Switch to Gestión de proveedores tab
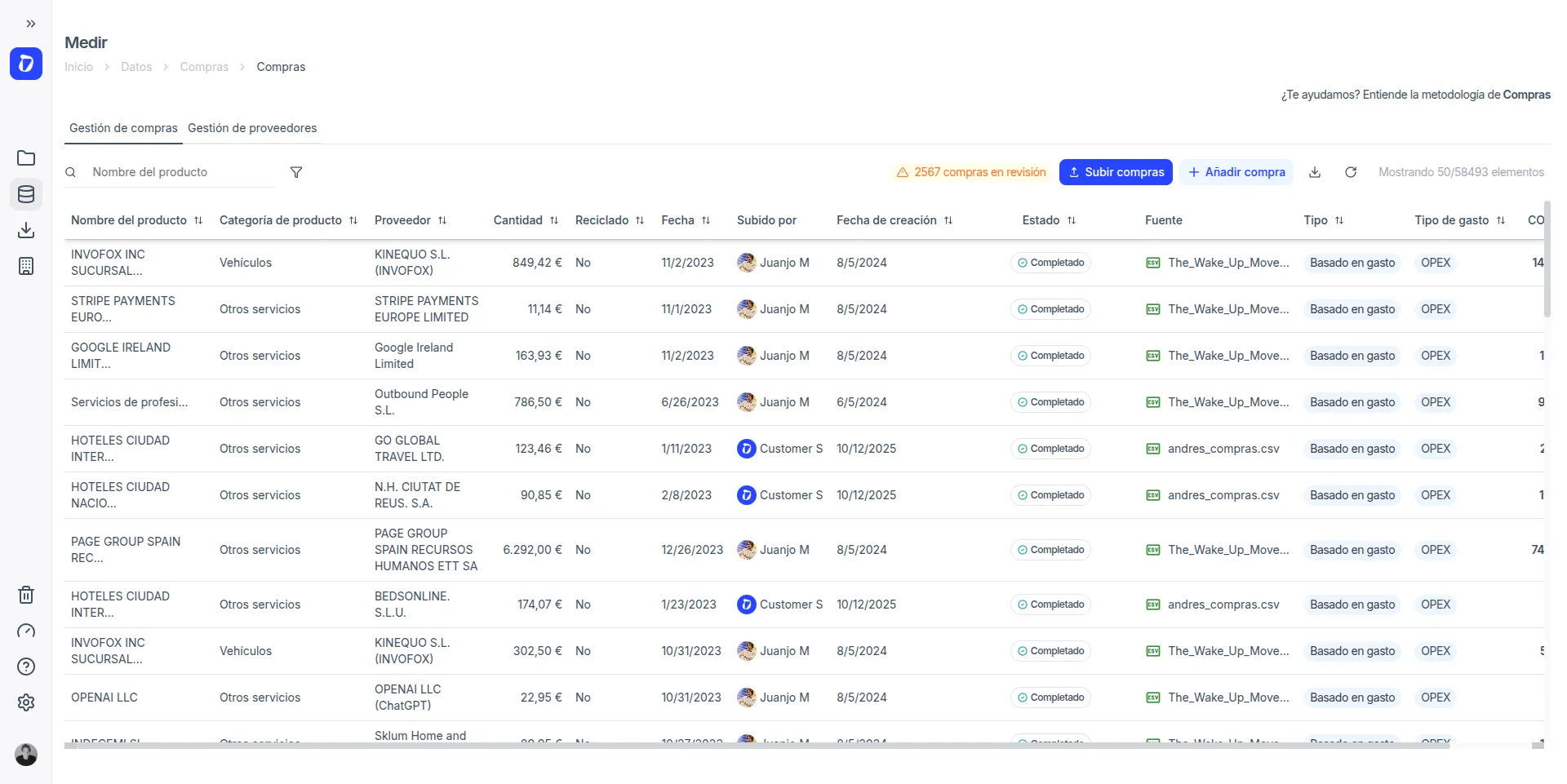Screen dimensions: 1567x784 [252, 128]
